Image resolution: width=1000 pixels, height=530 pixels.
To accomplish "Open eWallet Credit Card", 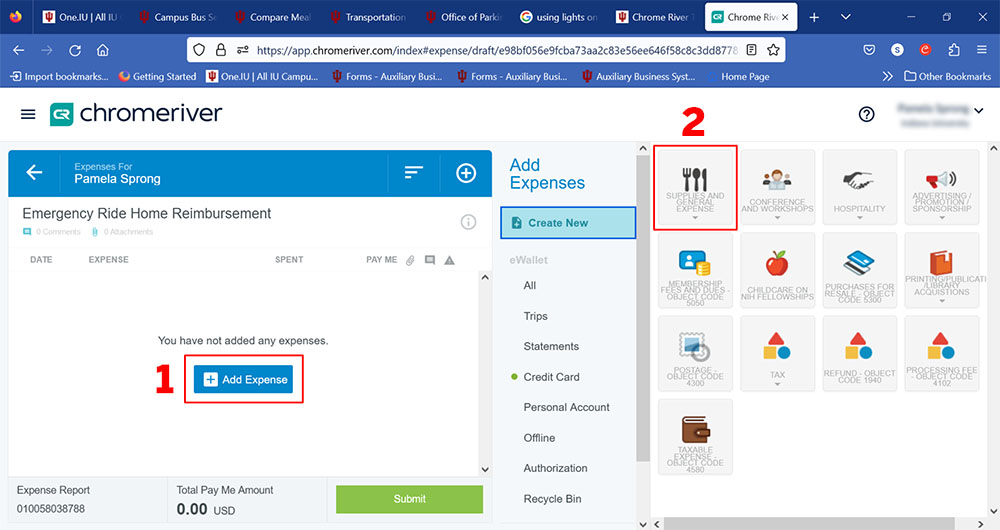I will tap(552, 377).
